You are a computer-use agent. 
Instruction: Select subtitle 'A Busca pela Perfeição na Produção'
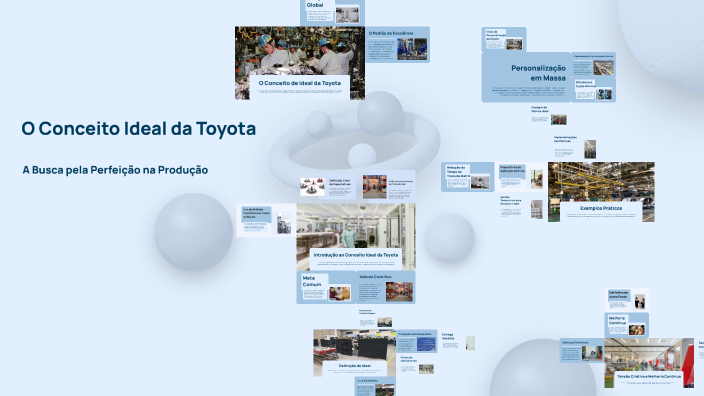115,170
